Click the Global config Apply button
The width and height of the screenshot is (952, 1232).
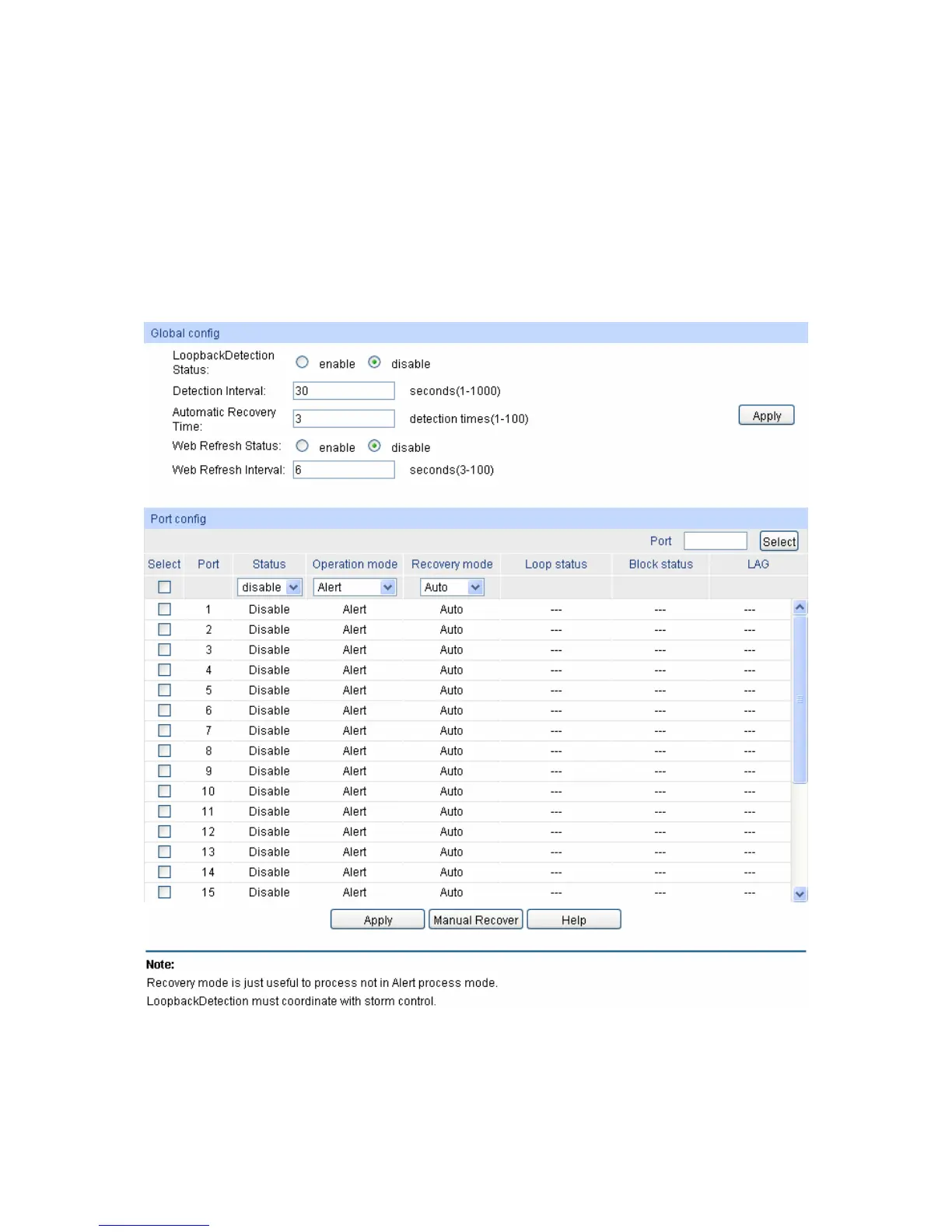click(766, 415)
